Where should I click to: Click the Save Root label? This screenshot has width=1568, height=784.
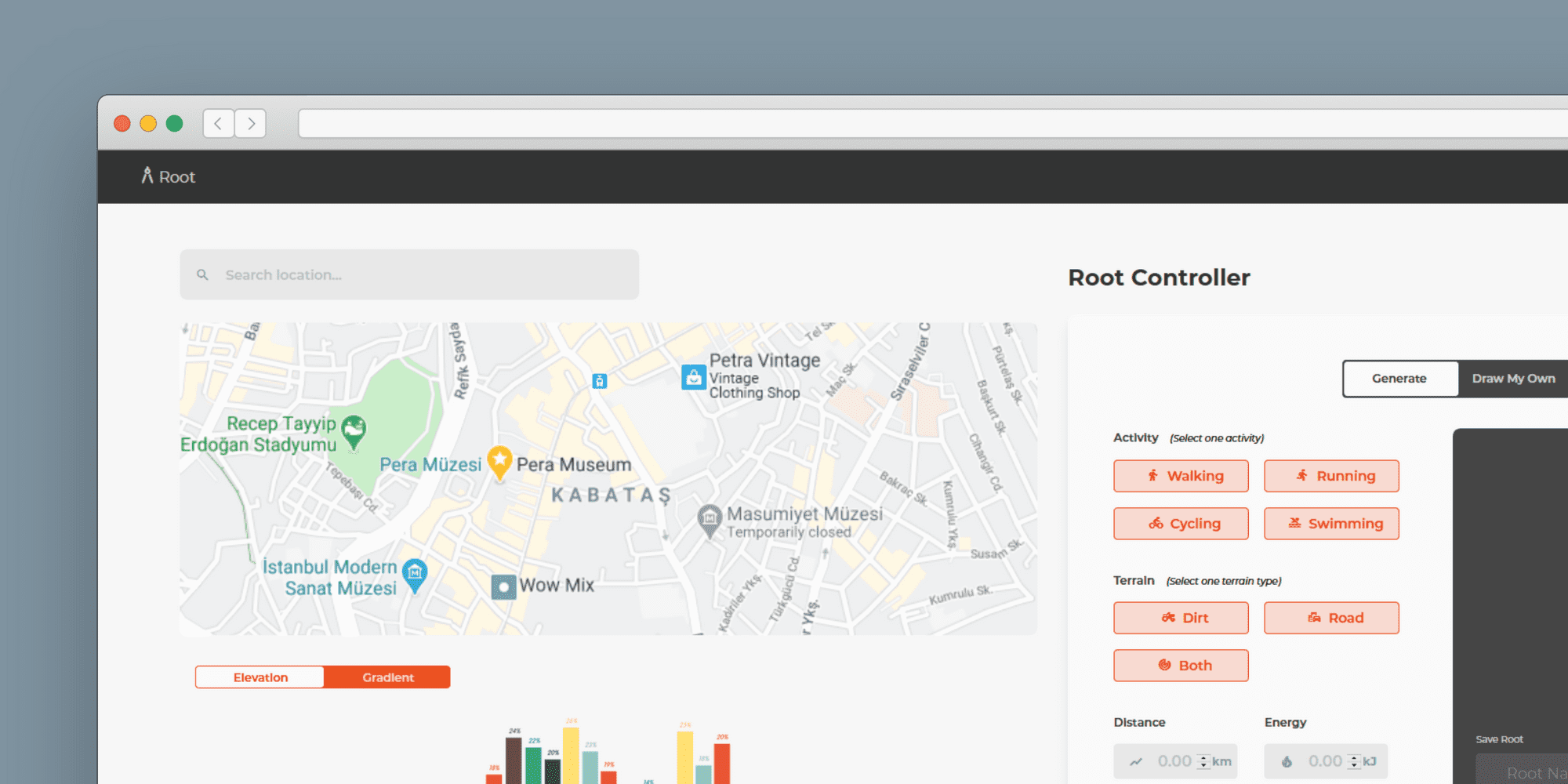pos(1499,739)
